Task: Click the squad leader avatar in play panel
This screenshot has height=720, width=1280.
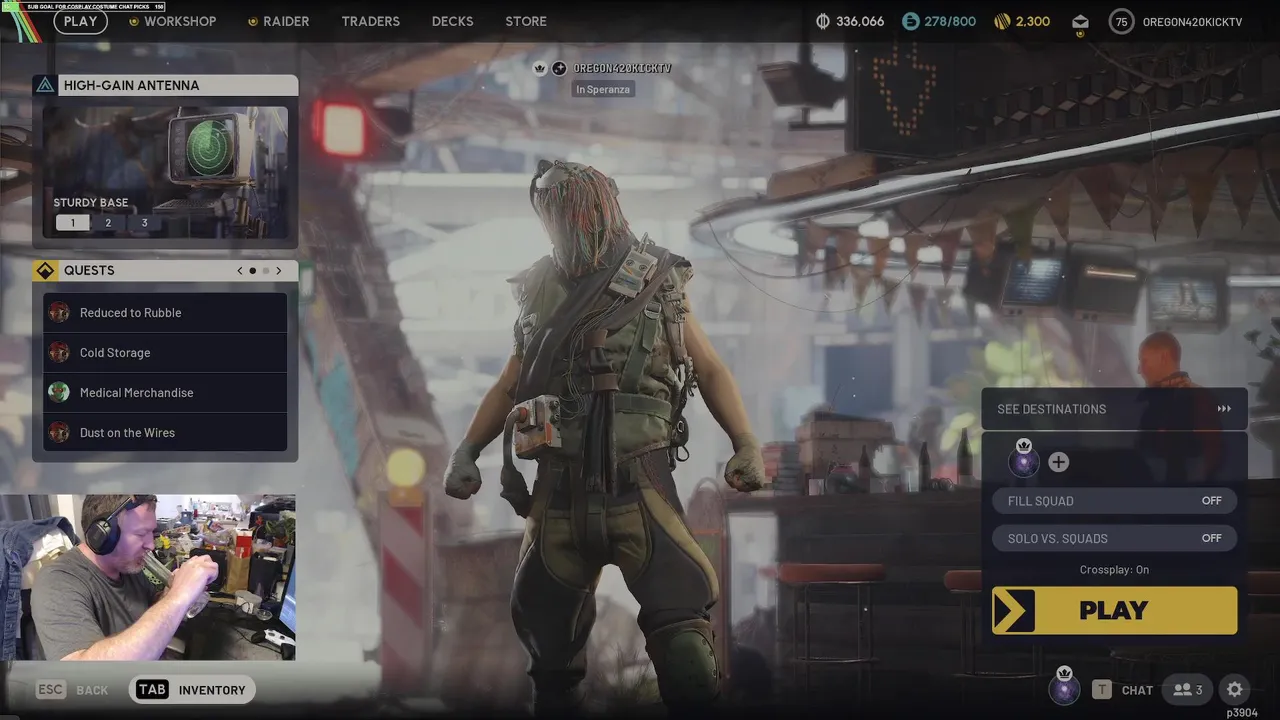Action: pos(1023,461)
